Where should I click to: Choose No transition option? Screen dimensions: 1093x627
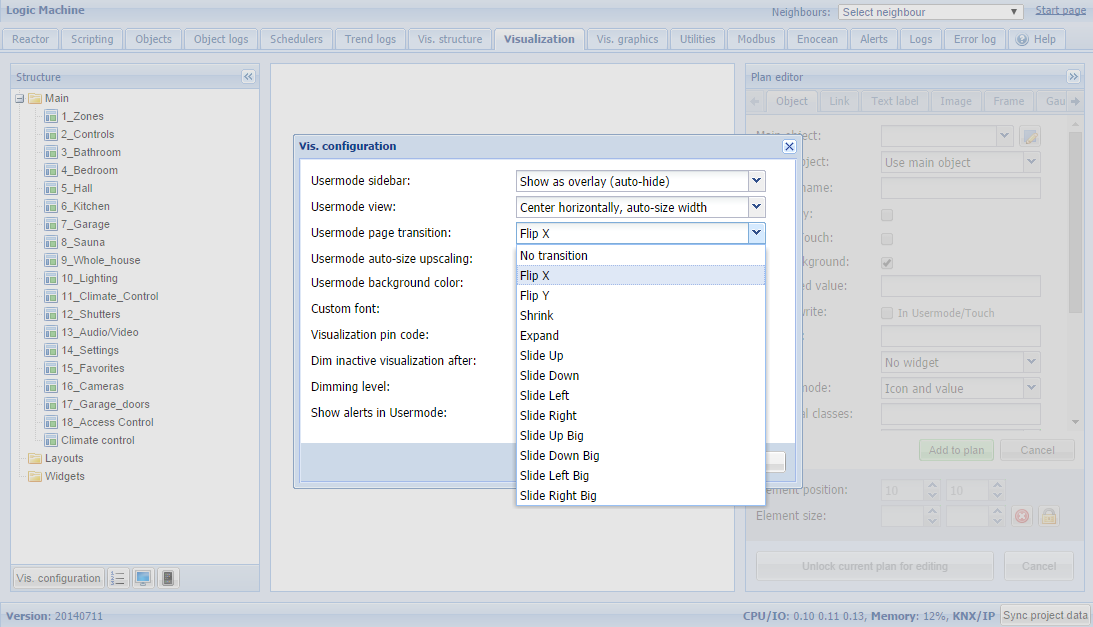[x=641, y=256]
